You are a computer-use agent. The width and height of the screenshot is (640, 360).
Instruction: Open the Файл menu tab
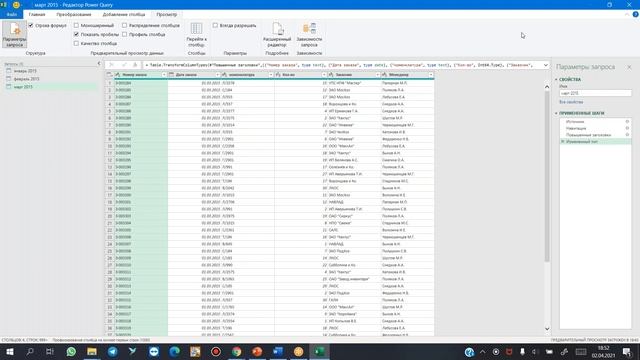pyautogui.click(x=11, y=14)
